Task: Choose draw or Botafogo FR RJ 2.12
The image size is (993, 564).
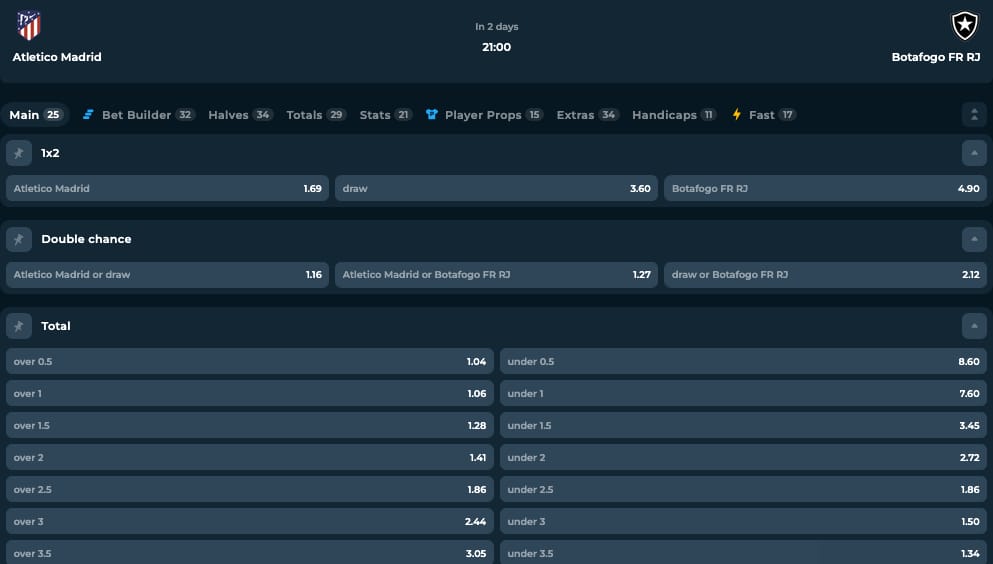Action: click(825, 275)
